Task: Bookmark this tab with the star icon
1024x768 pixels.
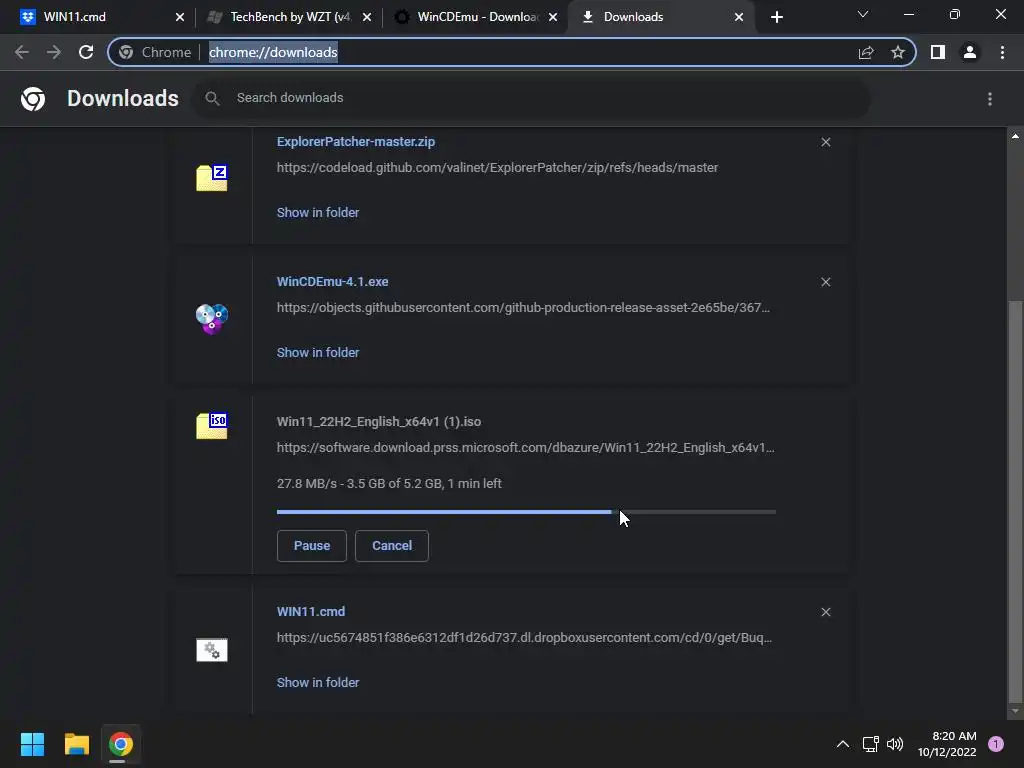Action: coord(898,52)
